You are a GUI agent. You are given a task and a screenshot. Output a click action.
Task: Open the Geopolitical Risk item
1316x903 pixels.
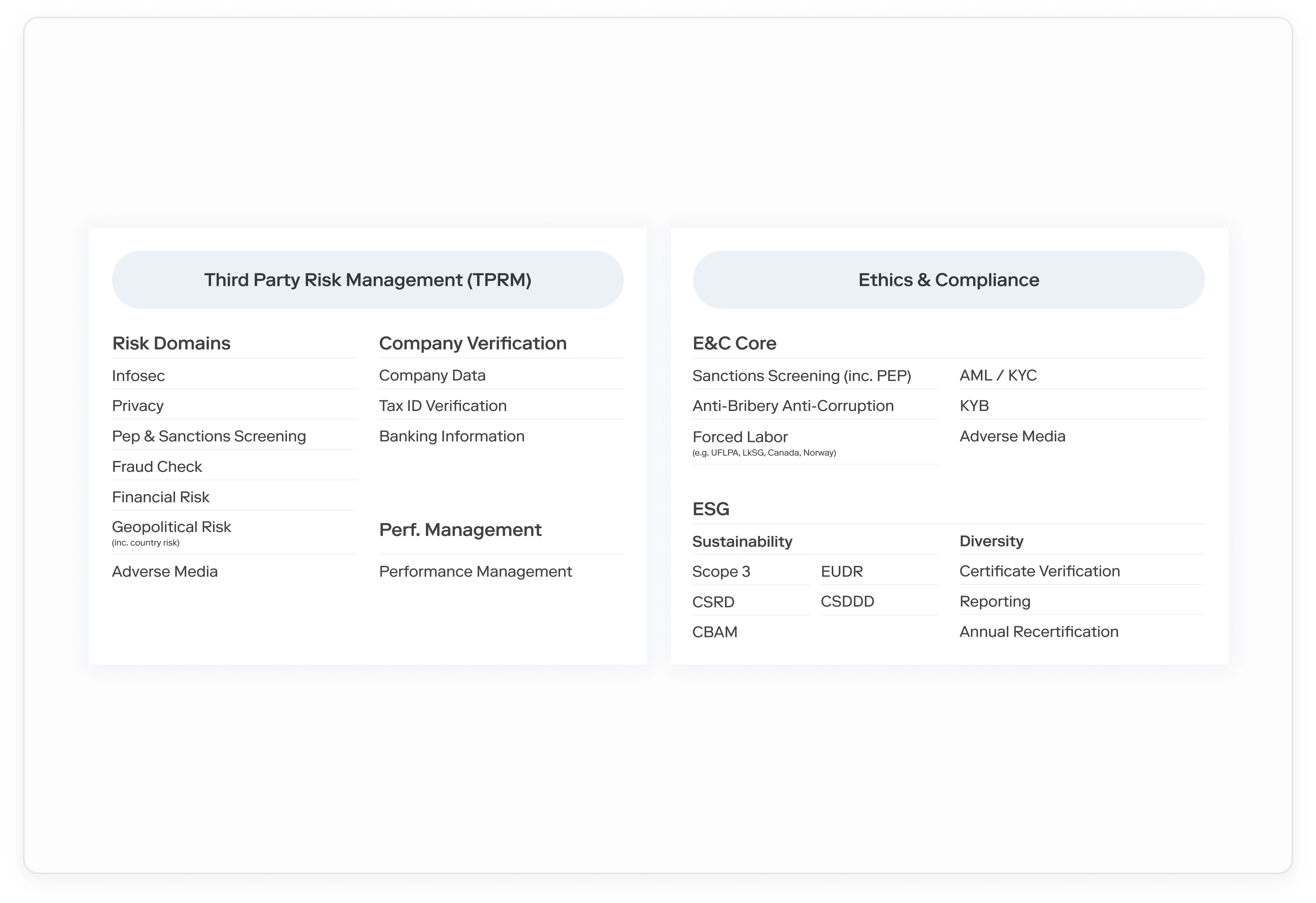172,527
